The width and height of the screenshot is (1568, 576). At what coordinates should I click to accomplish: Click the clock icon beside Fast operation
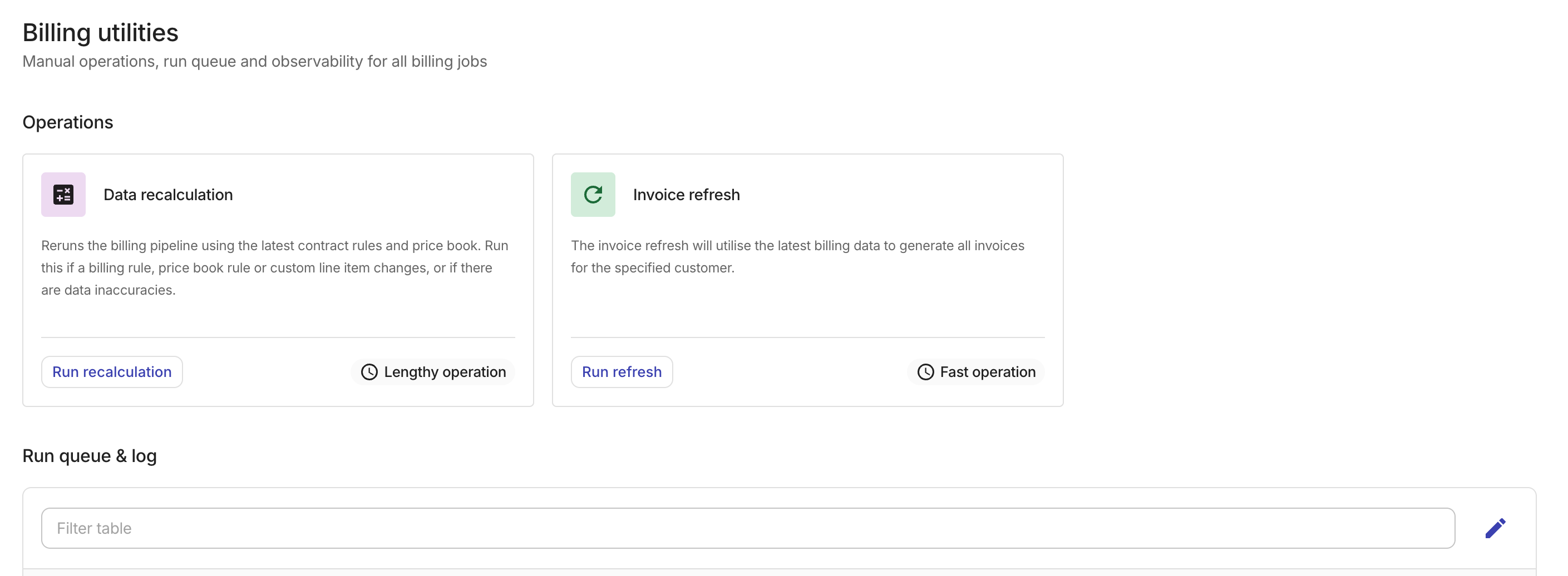925,373
